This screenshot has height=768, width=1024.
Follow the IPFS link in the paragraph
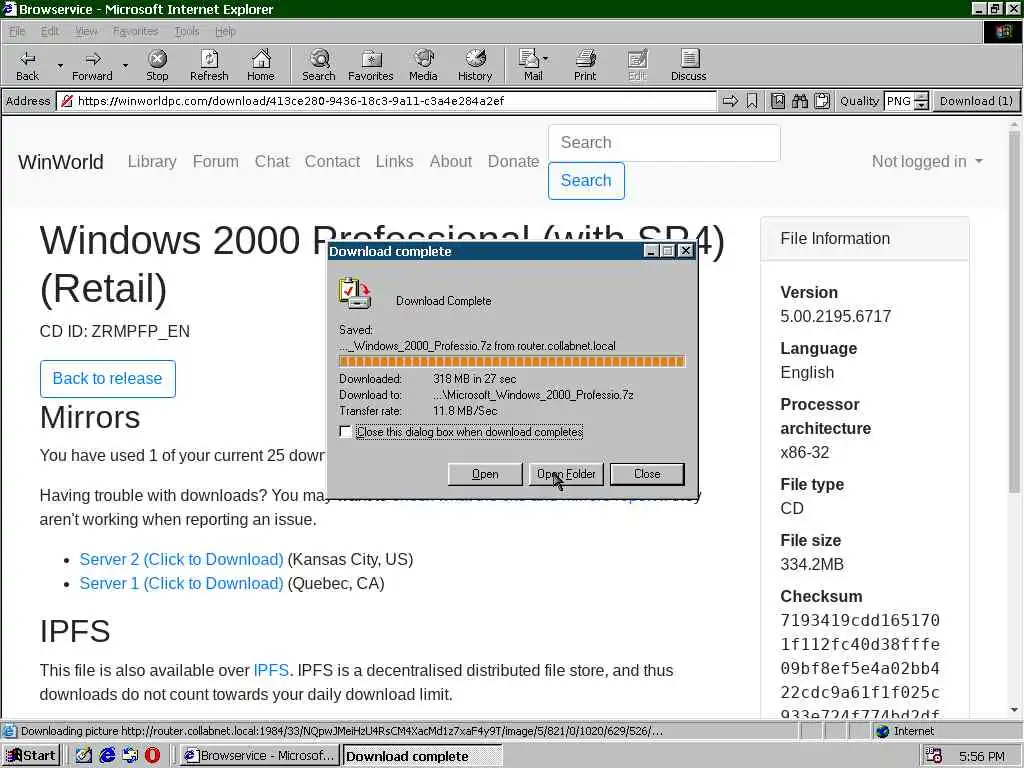coord(271,671)
